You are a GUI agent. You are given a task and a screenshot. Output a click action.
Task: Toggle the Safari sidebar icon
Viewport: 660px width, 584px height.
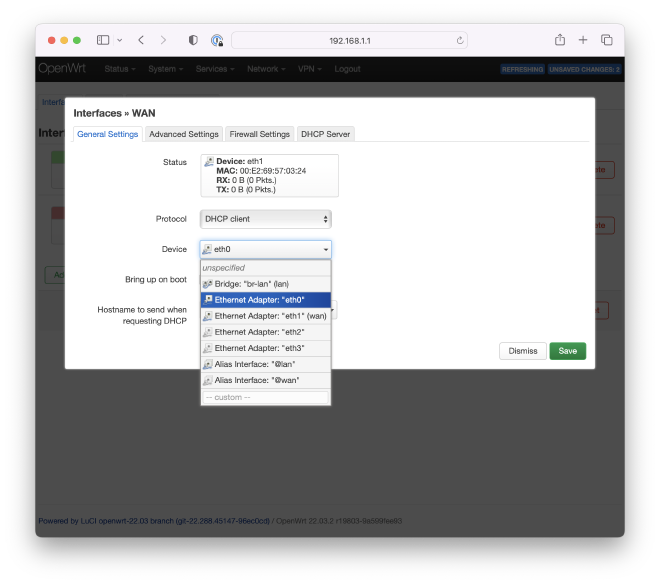tap(103, 40)
